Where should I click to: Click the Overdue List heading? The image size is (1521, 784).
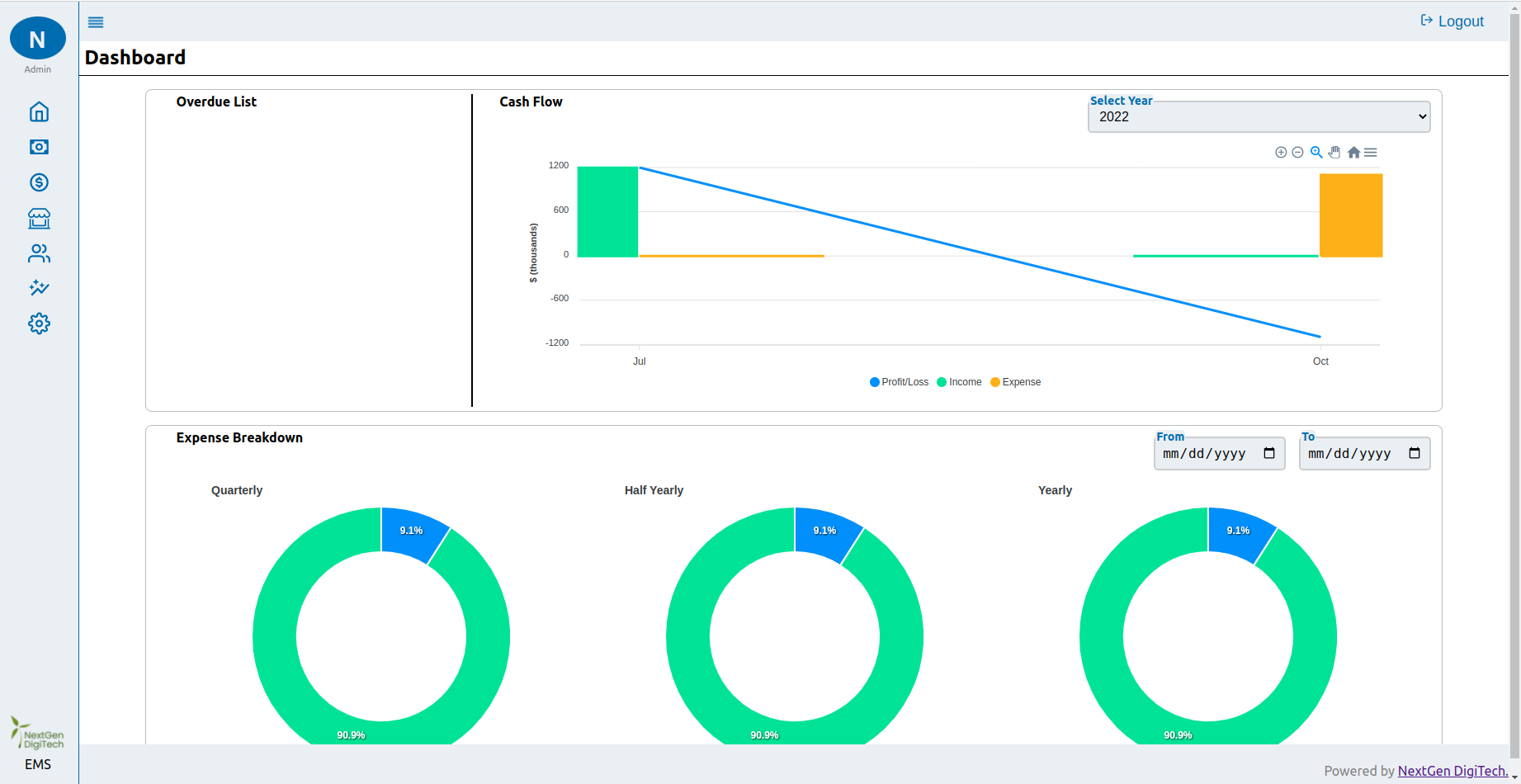click(216, 102)
